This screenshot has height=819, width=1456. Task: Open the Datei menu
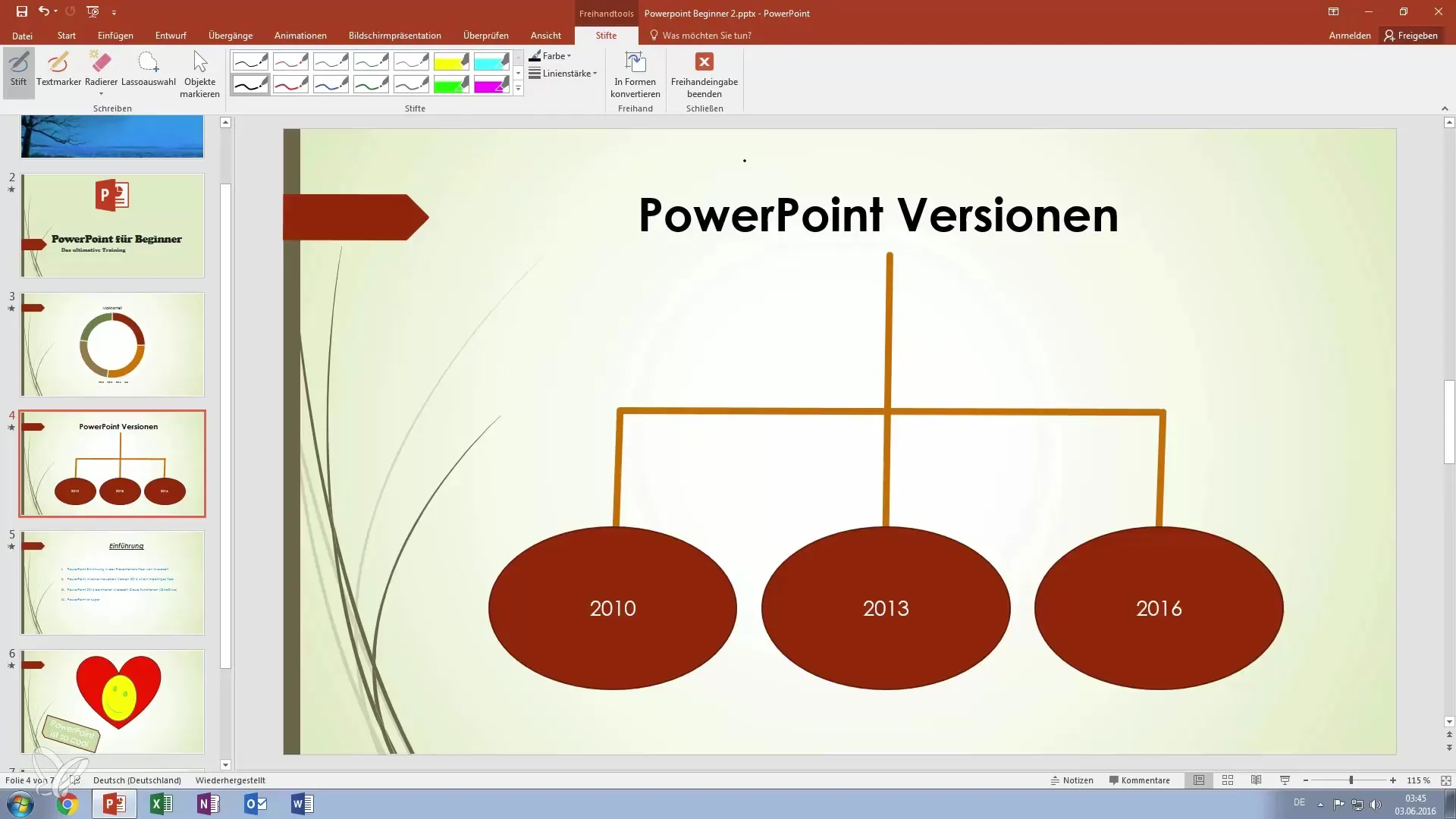(x=22, y=36)
